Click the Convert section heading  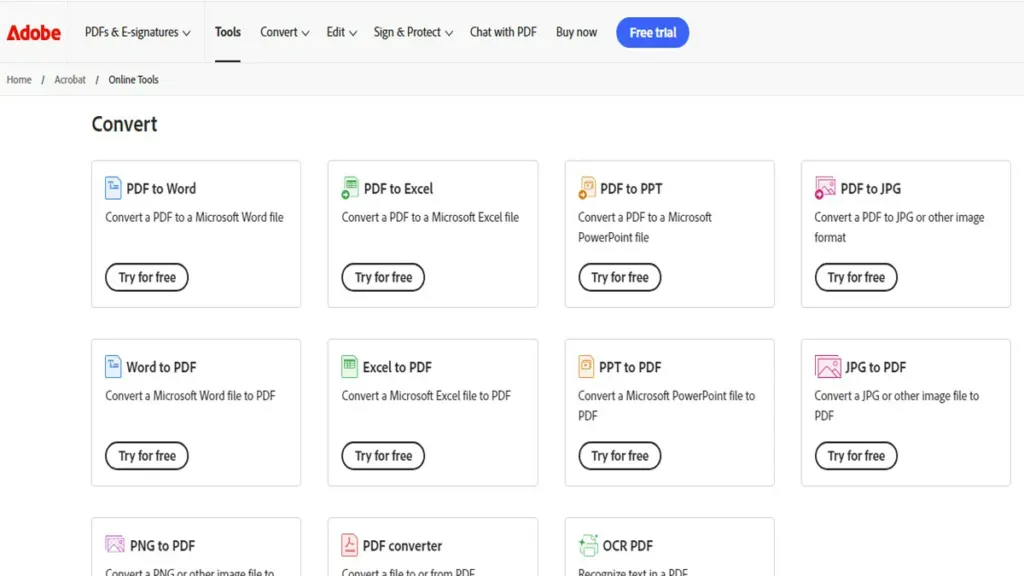[x=124, y=124]
